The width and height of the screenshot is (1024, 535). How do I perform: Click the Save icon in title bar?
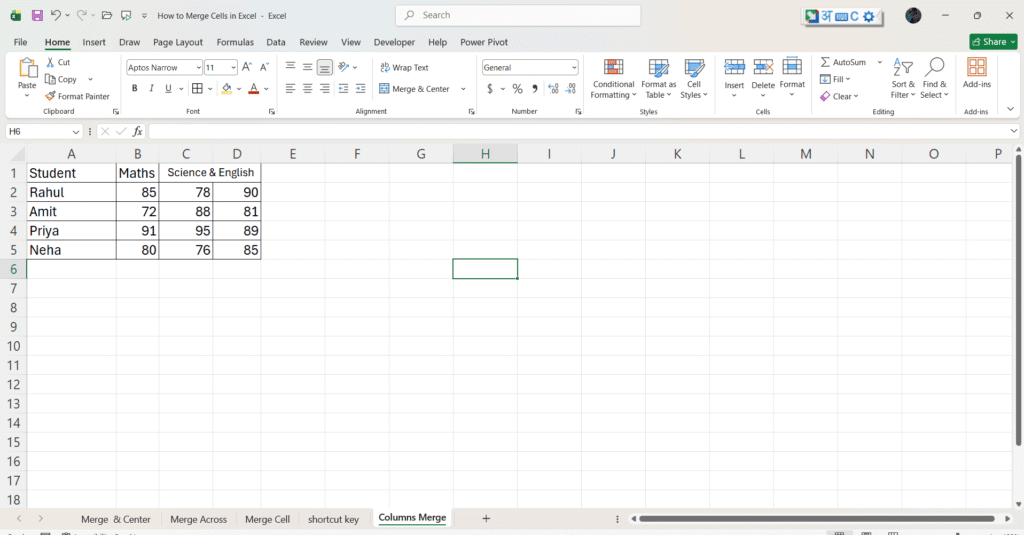point(37,15)
